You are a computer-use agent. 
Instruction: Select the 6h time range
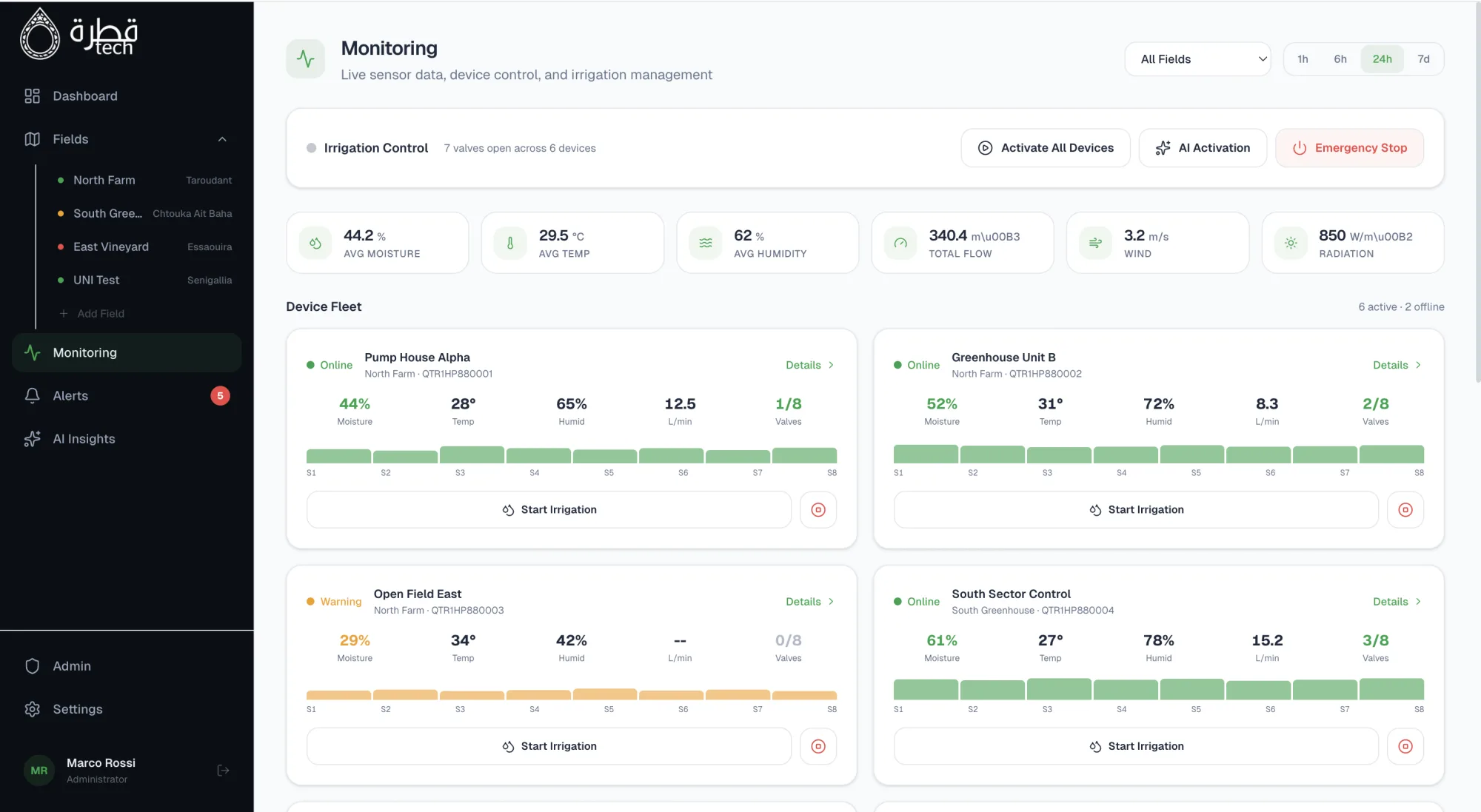(x=1340, y=59)
